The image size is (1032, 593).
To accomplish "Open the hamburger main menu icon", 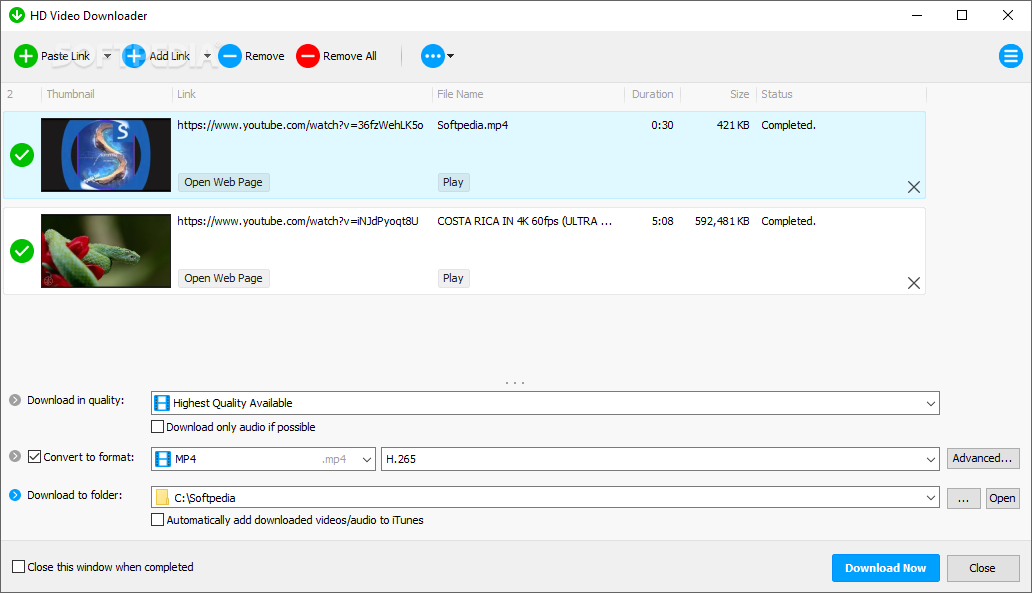I will point(1010,56).
